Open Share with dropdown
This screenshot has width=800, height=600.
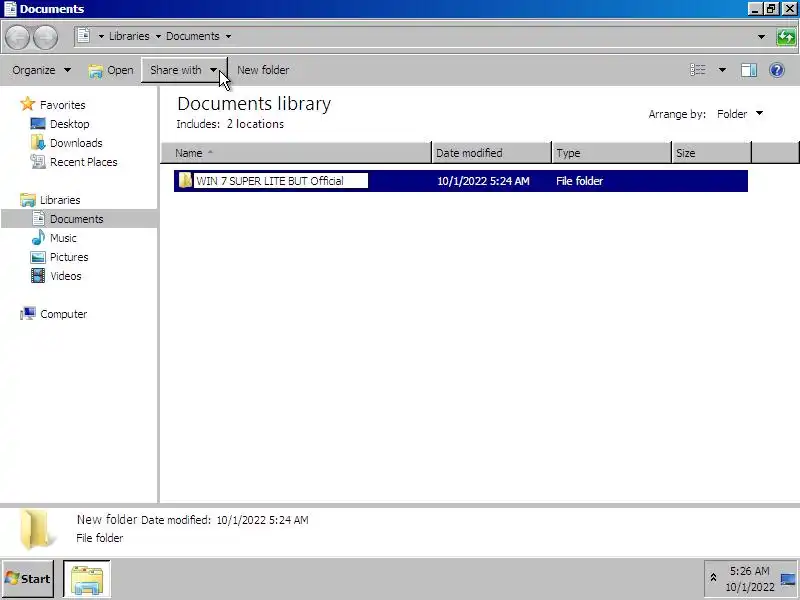[184, 70]
